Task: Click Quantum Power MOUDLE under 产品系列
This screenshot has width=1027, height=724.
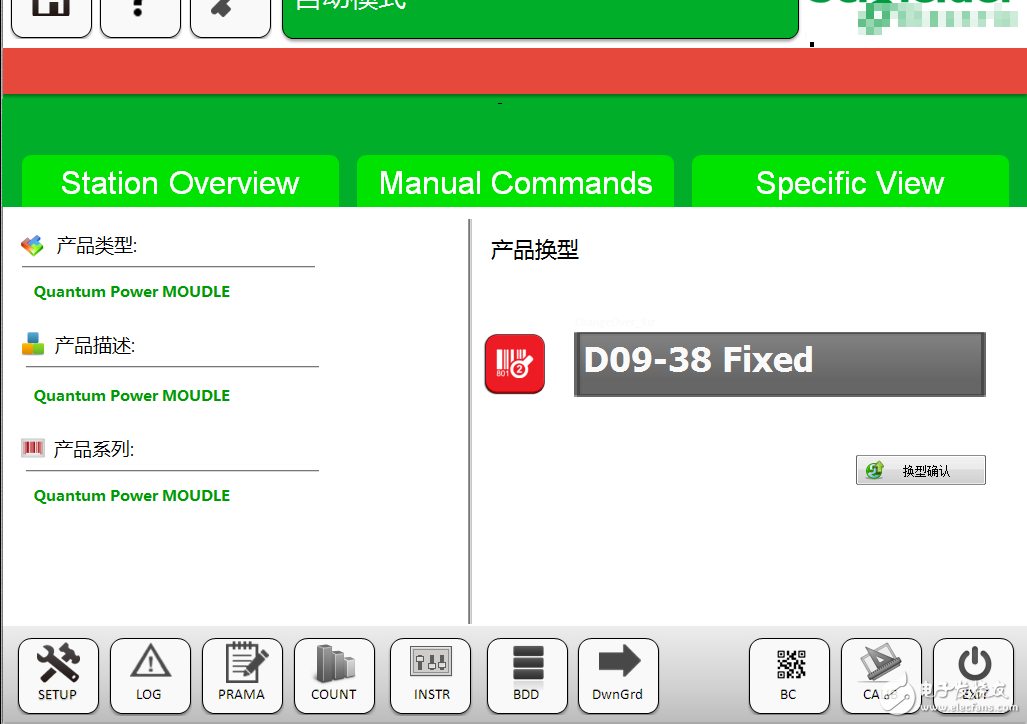Action: [132, 495]
